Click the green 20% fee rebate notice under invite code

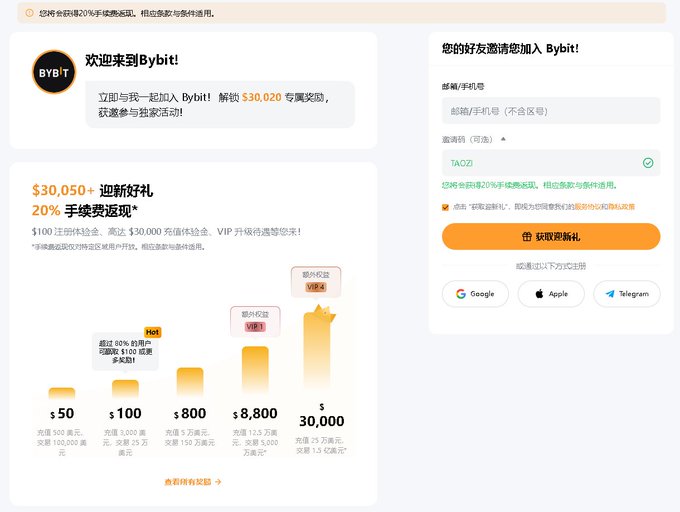click(529, 186)
